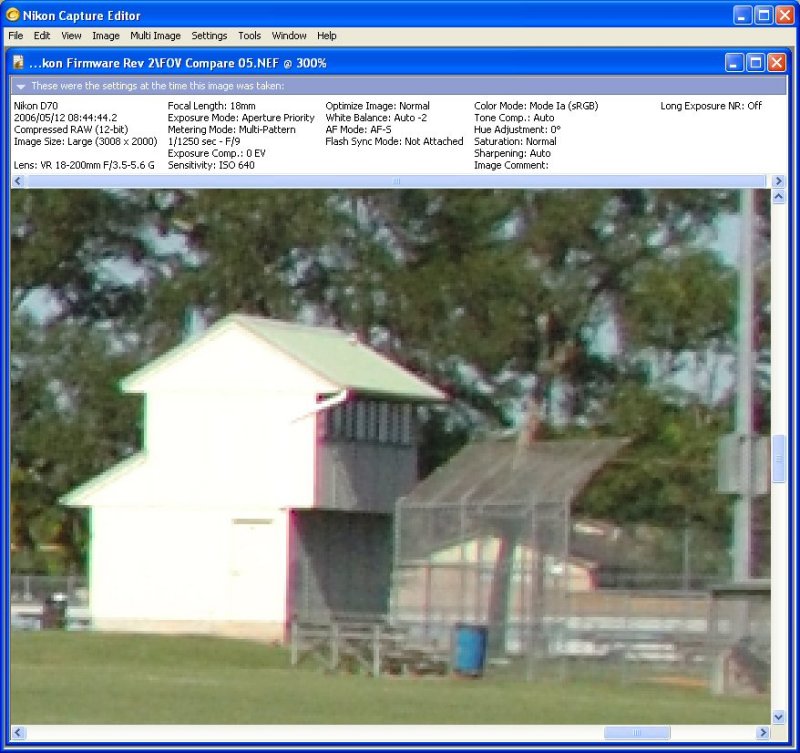This screenshot has height=753, width=800.
Task: Click 'Metering Mode: Multi-Pattern' text
Action: click(232, 130)
